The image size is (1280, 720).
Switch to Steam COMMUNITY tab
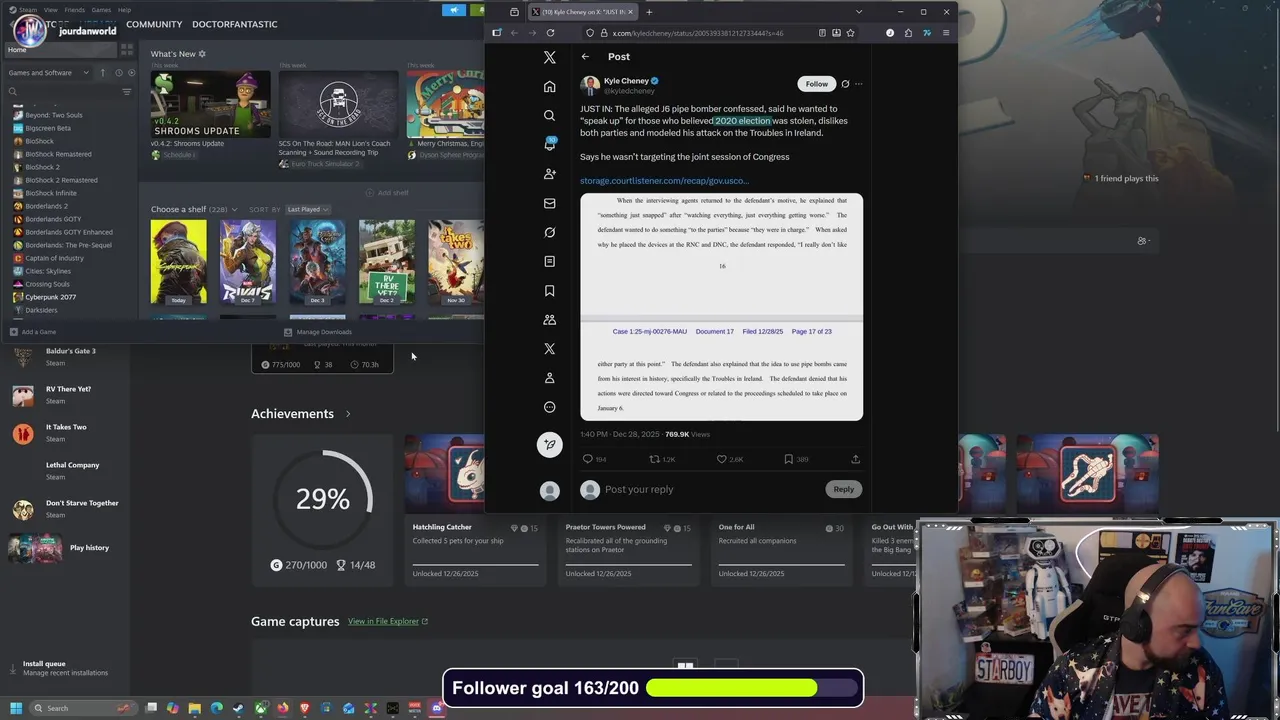click(154, 24)
